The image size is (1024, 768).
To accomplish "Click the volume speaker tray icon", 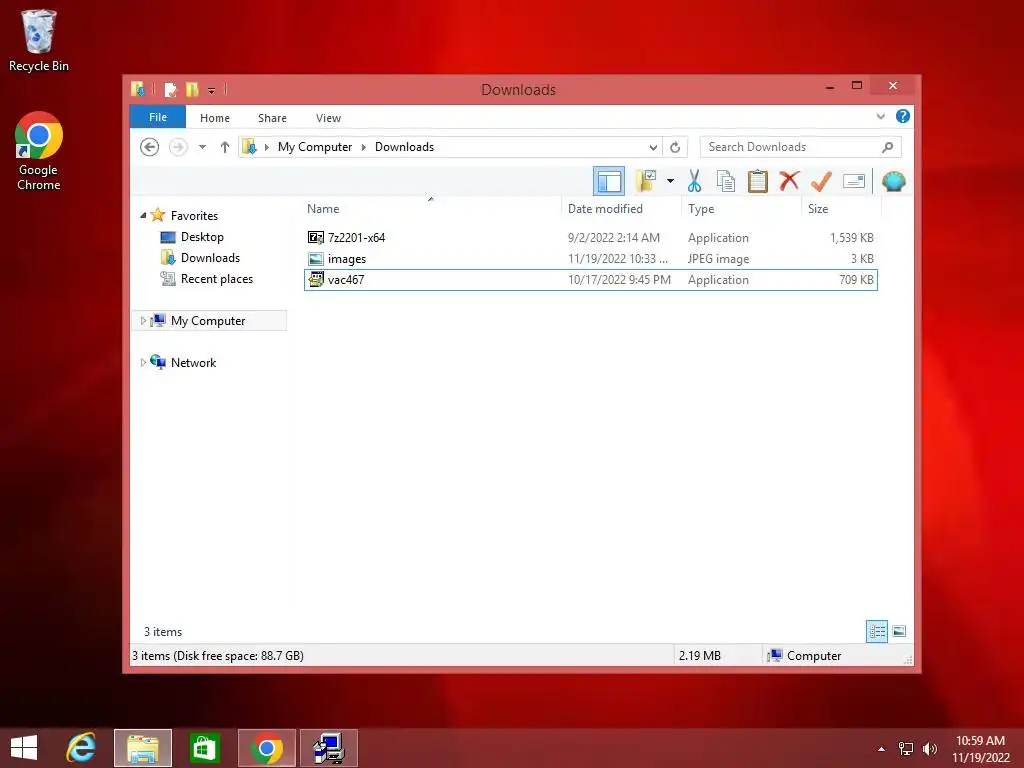I will (929, 748).
